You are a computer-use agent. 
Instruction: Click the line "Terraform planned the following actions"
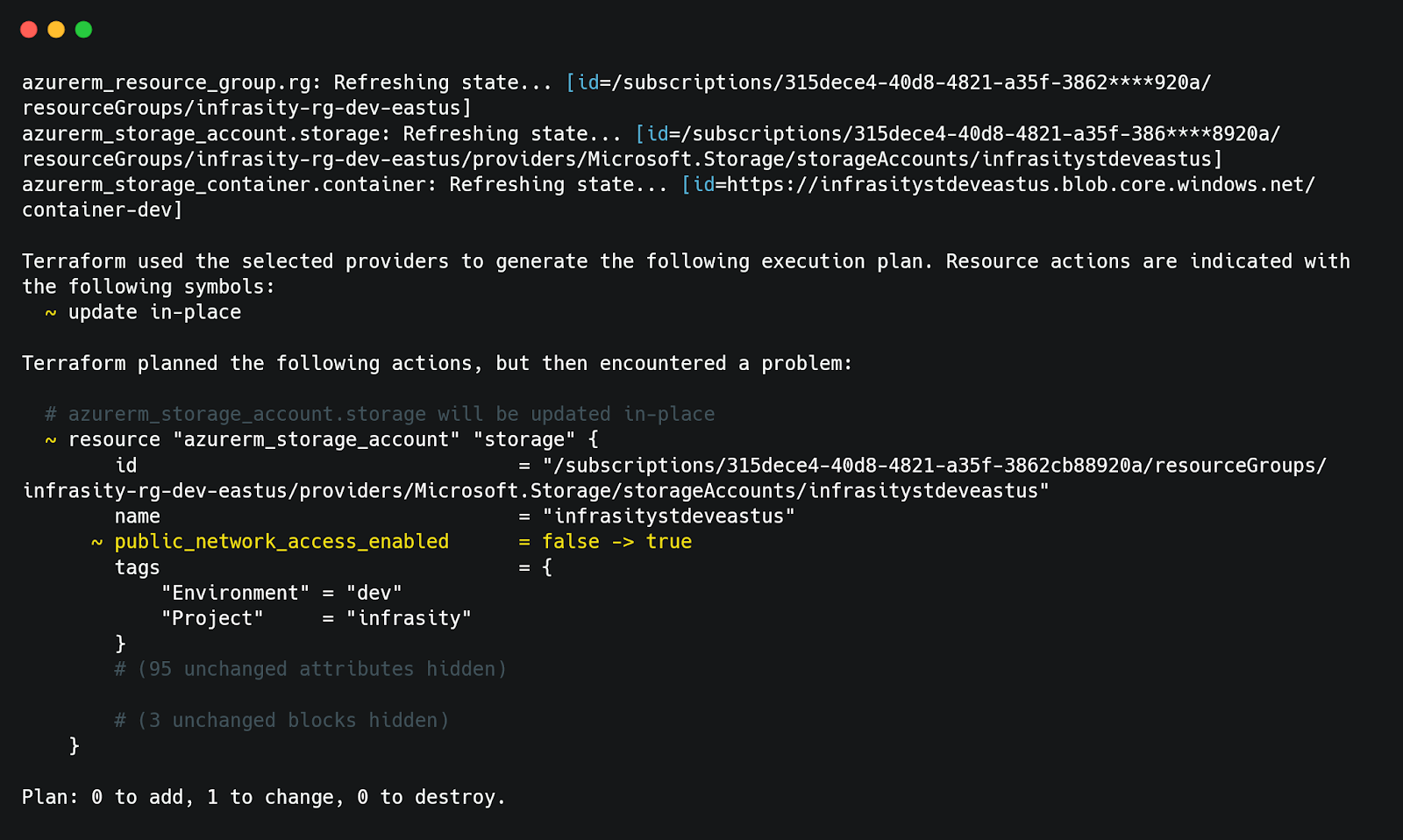coord(437,363)
